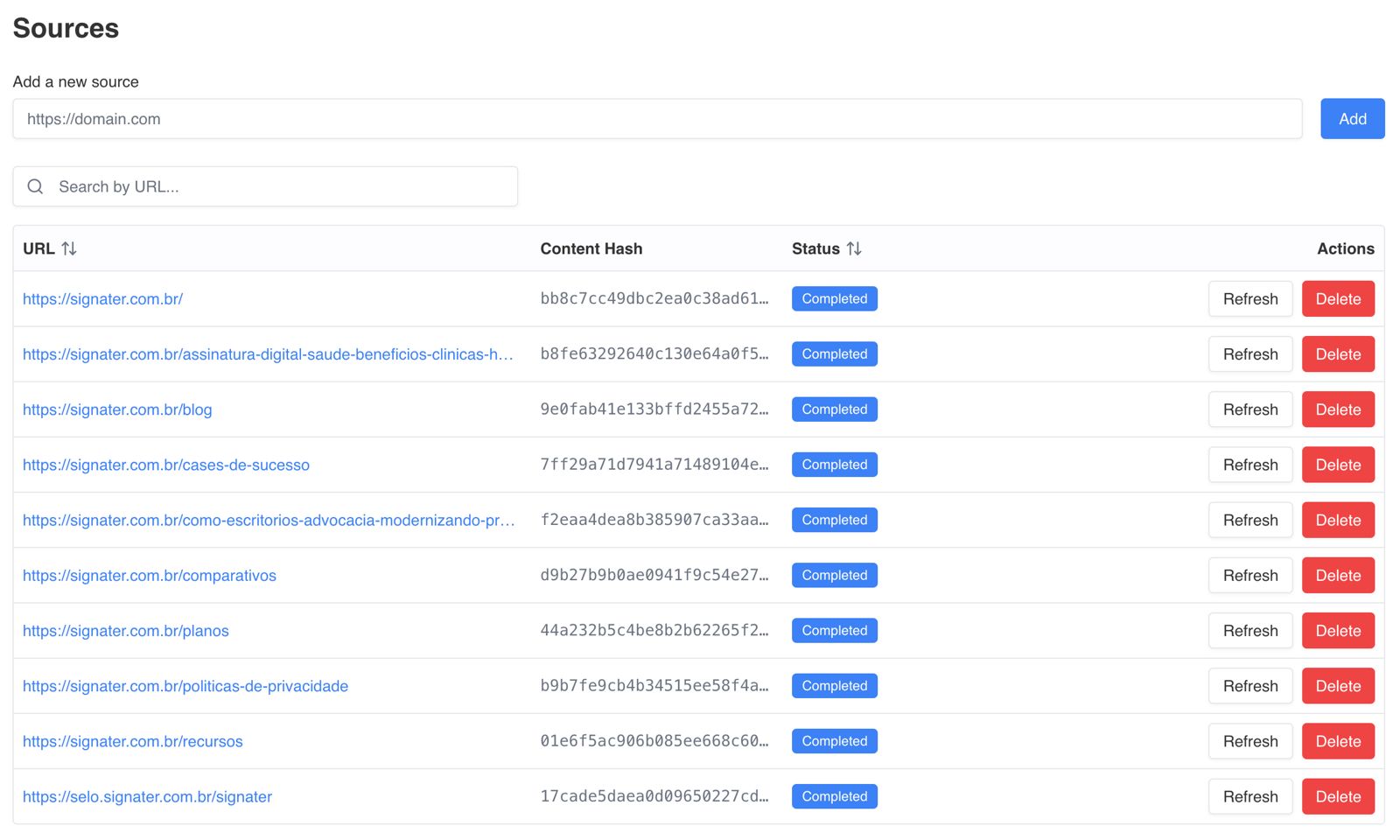The width and height of the screenshot is (1400, 840).
Task: Click the magnifying glass search icon
Action: pos(35,186)
